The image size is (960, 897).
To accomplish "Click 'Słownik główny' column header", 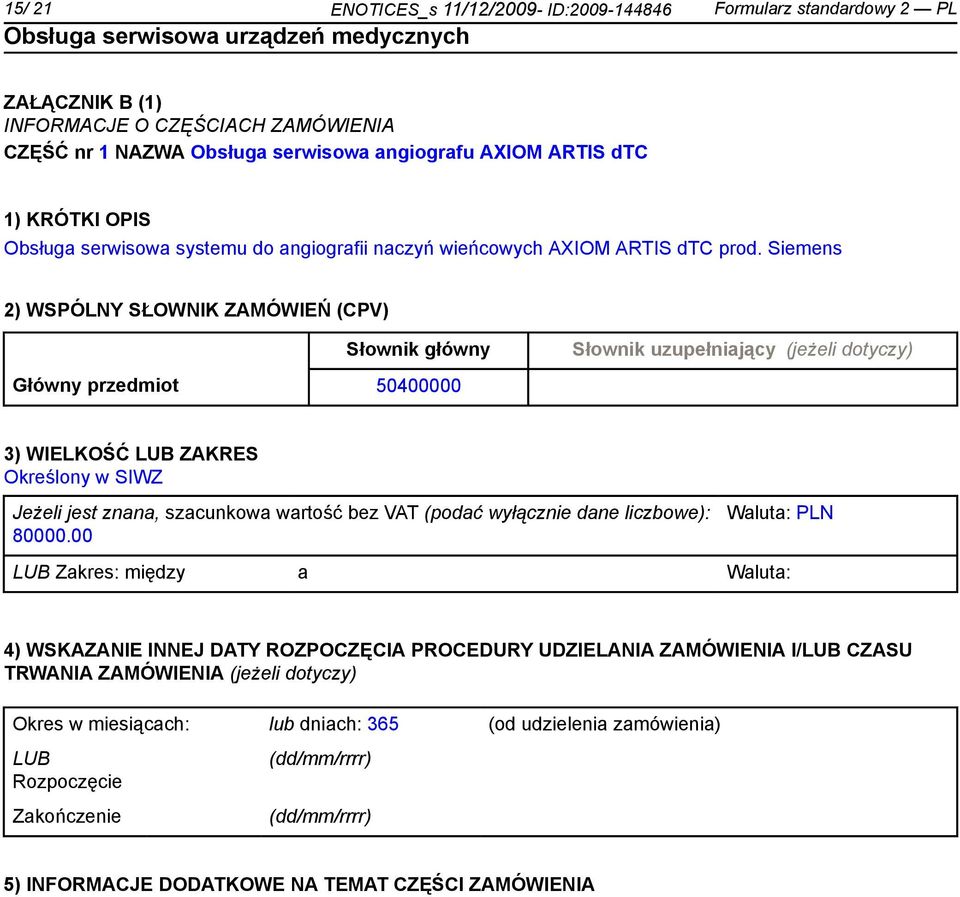I will [418, 350].
